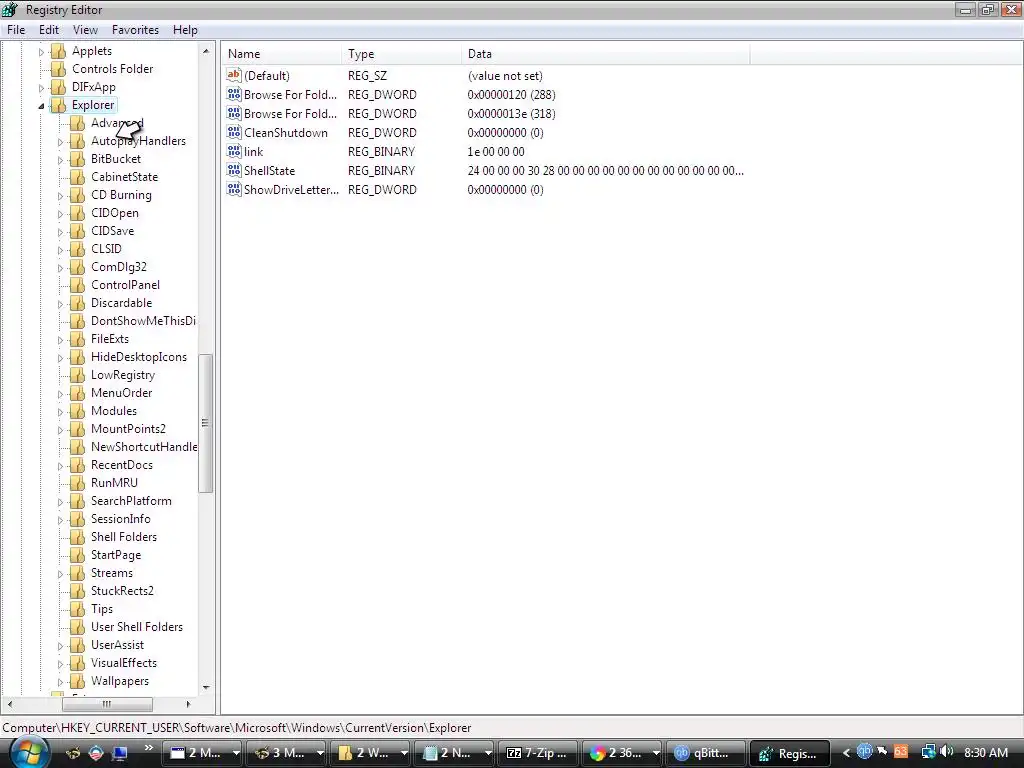Click the Controls Folder key icon
The width and height of the screenshot is (1024, 768).
58,69
